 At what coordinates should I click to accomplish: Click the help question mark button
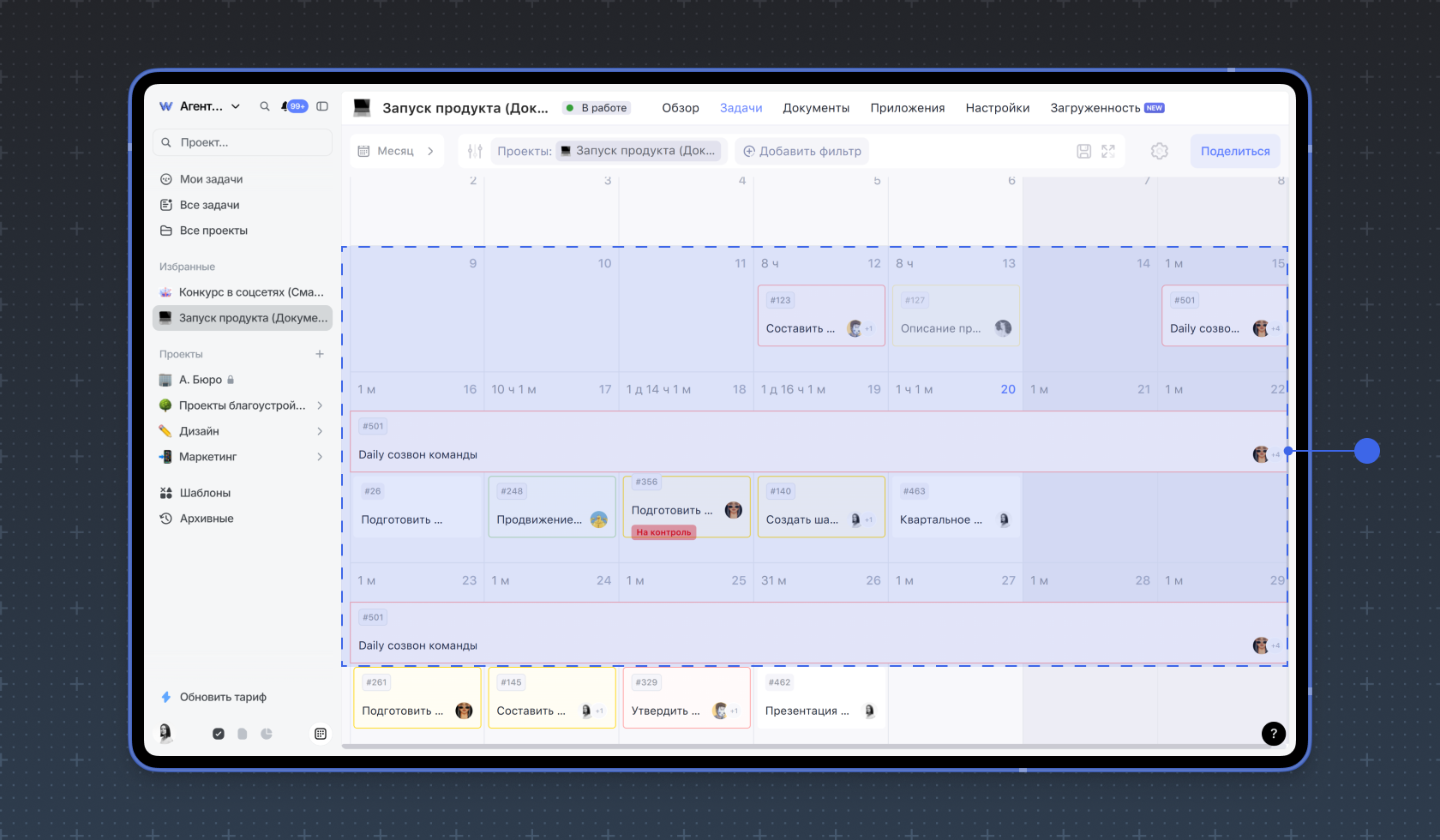coord(1273,733)
